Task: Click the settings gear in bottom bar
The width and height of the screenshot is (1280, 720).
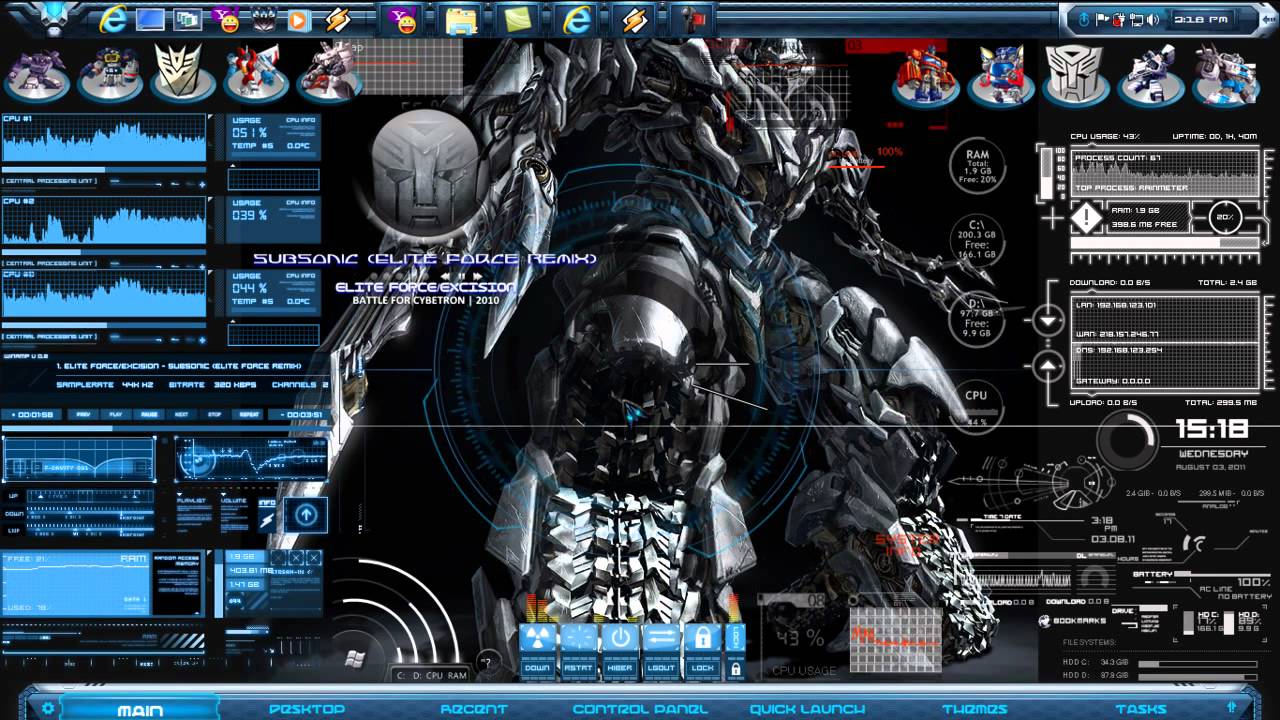Action: (x=47, y=708)
